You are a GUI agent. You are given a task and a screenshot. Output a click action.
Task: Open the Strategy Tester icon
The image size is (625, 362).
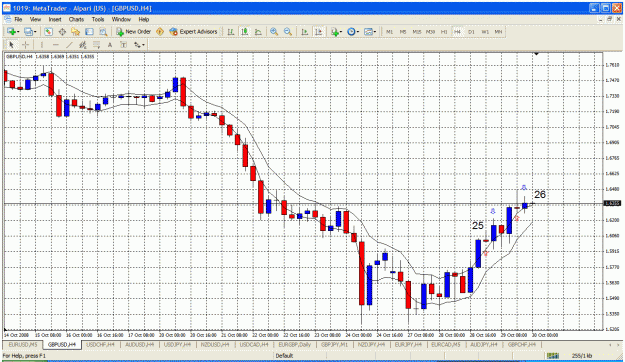tap(103, 31)
